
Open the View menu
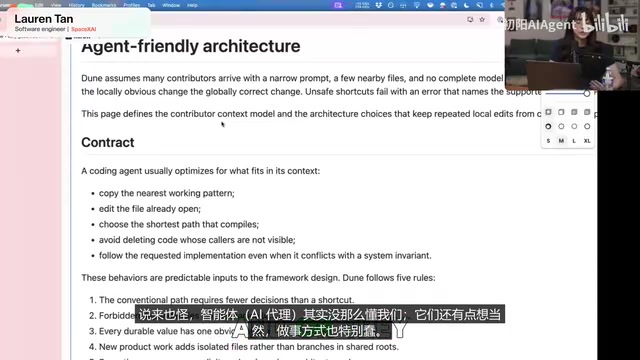[56, 5]
